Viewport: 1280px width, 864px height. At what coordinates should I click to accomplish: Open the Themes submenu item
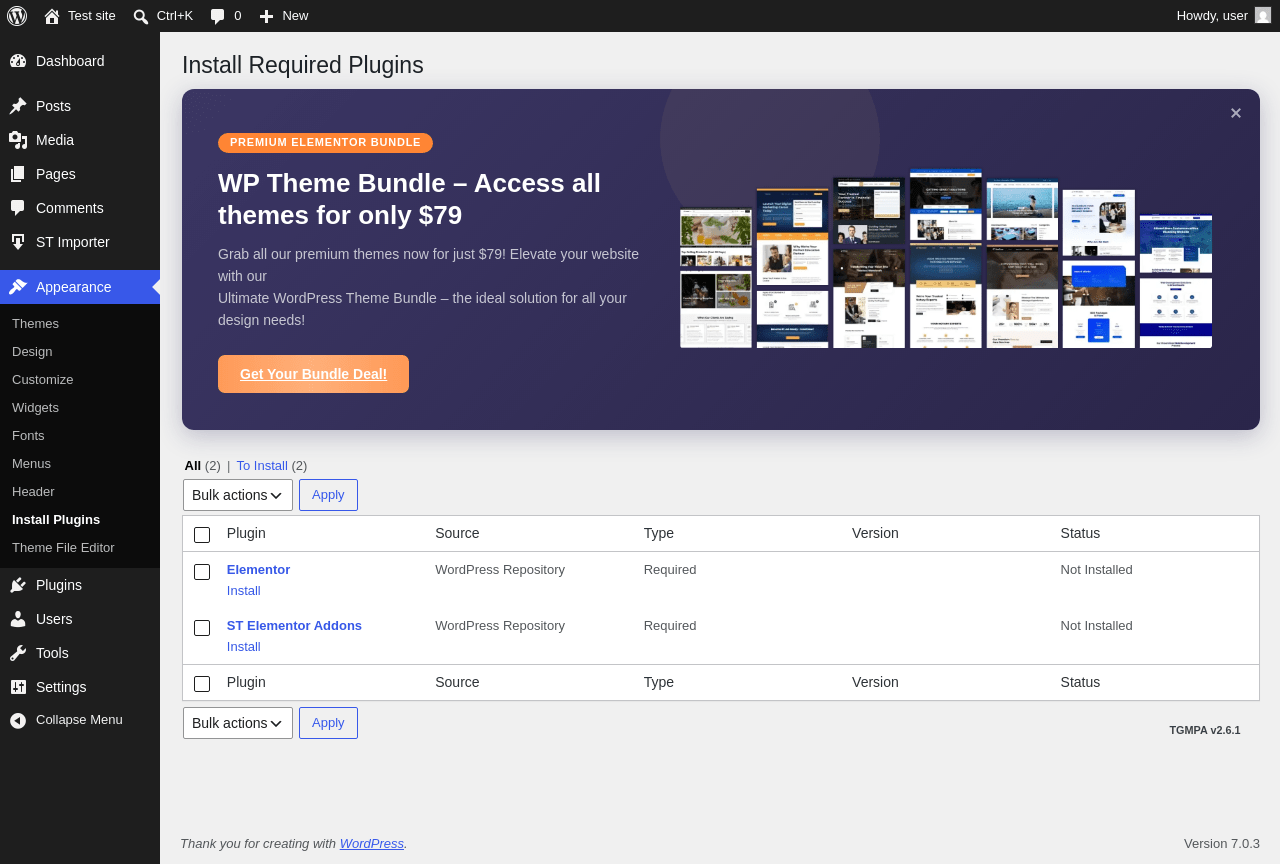35,323
